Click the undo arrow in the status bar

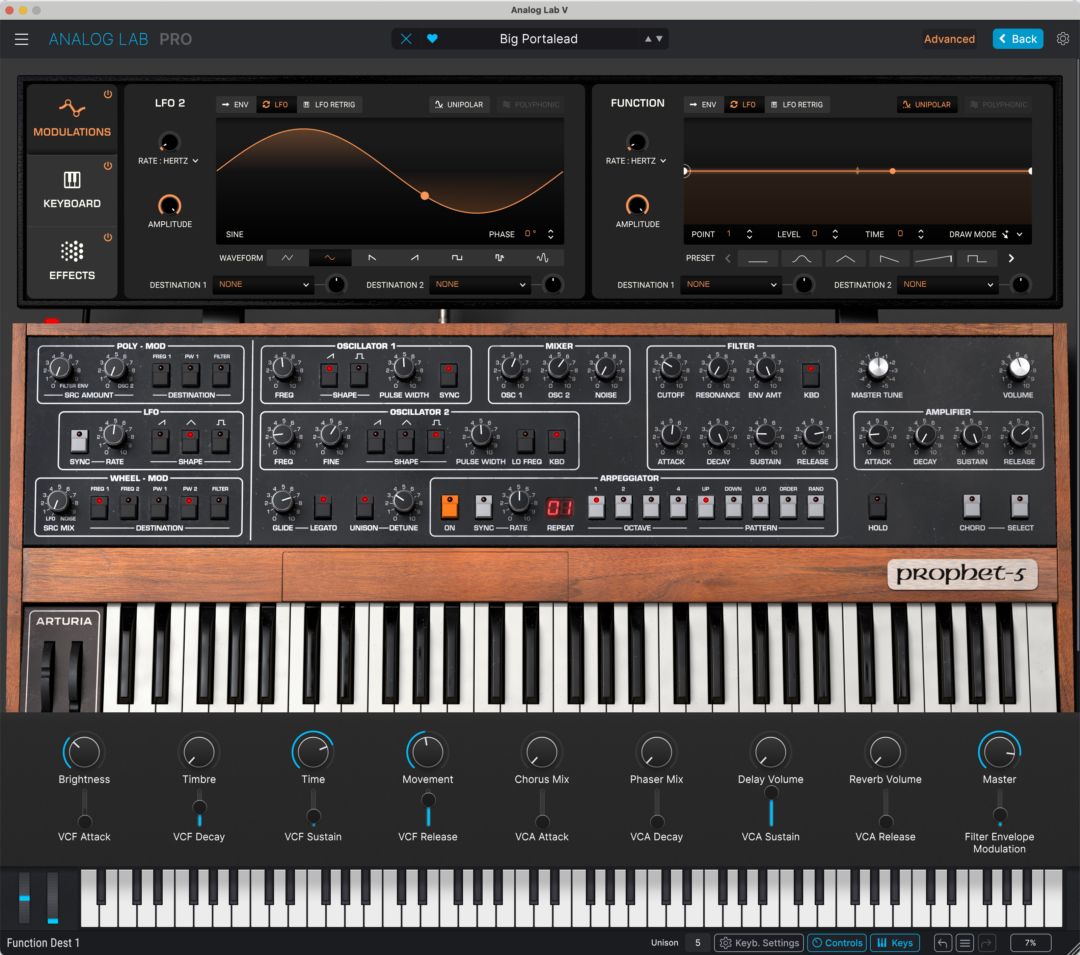click(943, 943)
